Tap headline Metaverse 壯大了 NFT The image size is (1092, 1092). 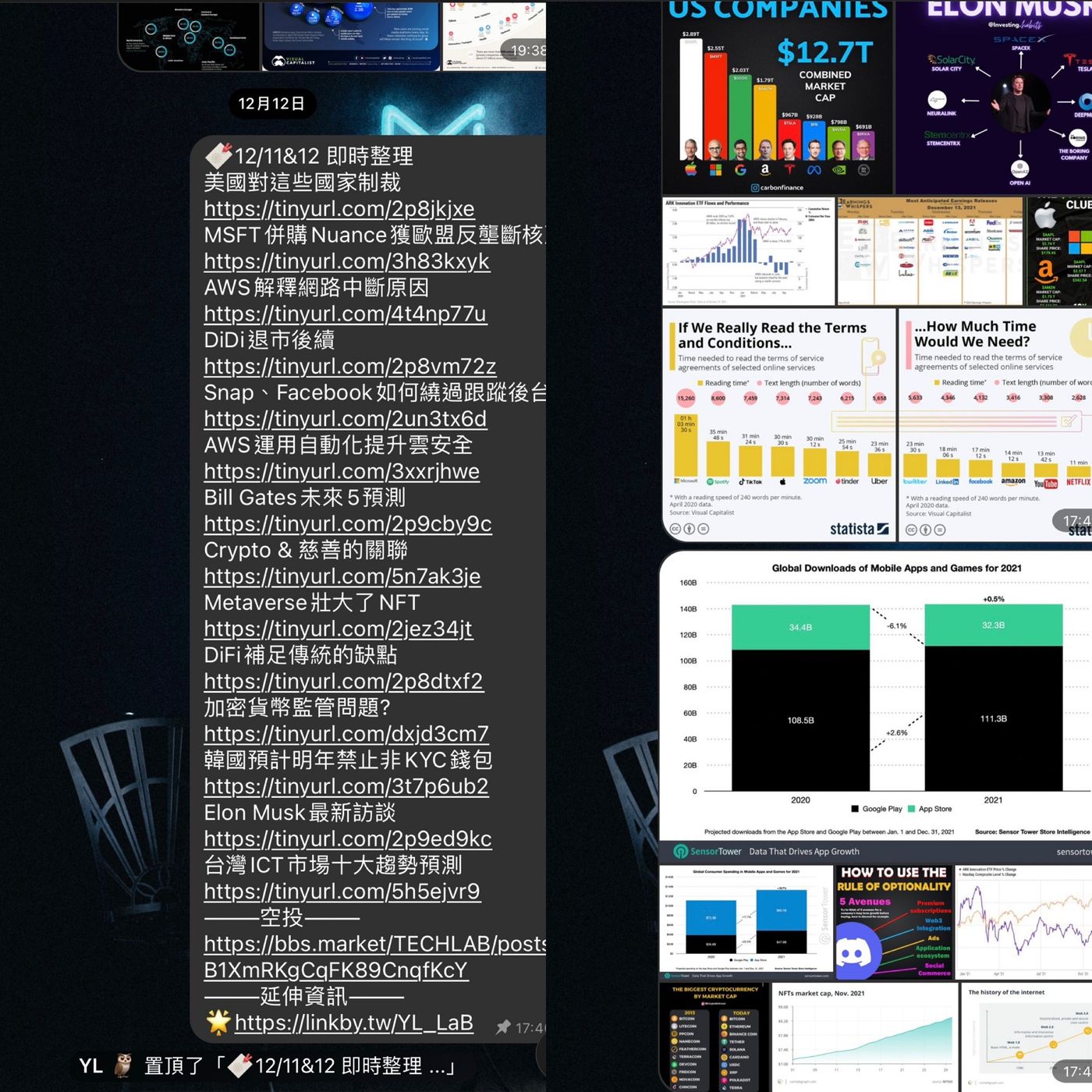coord(311,602)
